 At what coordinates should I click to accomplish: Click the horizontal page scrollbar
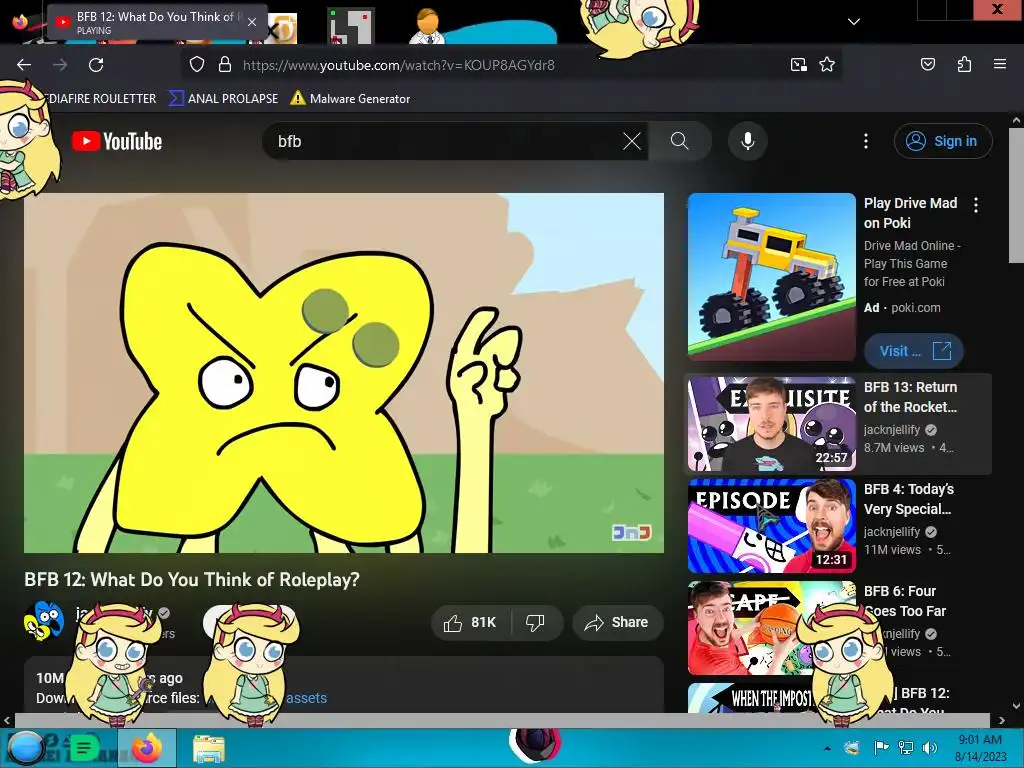(x=503, y=720)
